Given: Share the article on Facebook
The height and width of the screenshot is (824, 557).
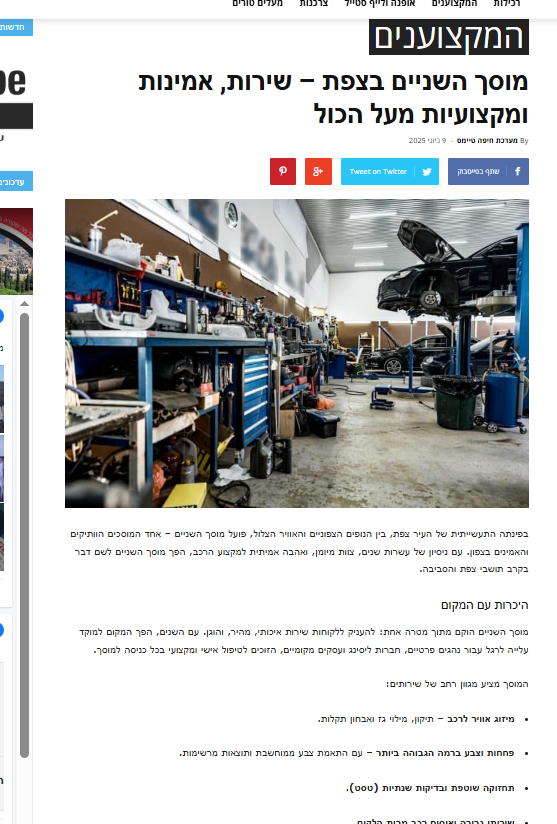Looking at the screenshot, I should (x=488, y=171).
